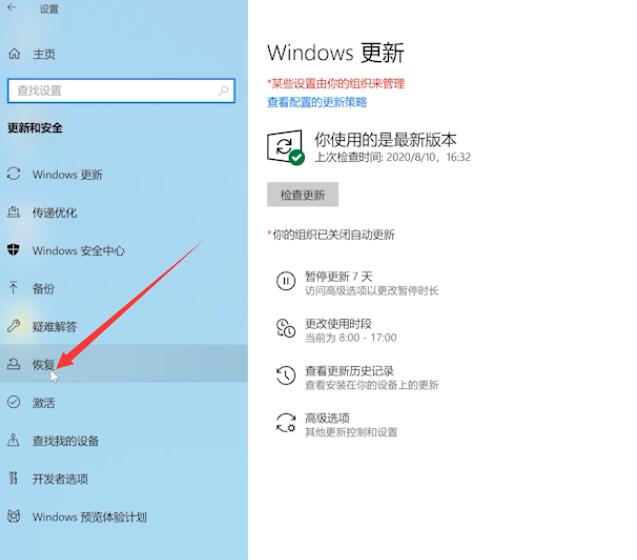The height and width of the screenshot is (560, 637).
Task: Click the 其他更新控制和设置 subtitle
Action: click(351, 432)
